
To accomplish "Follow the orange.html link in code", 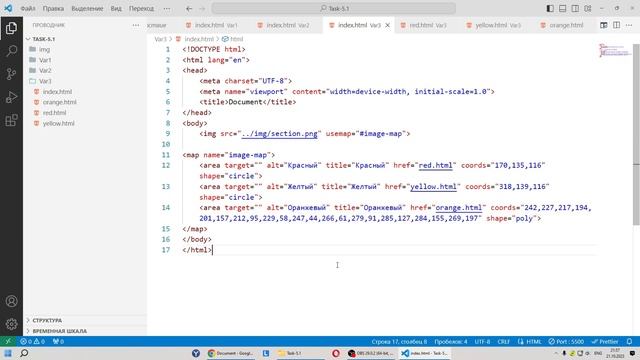I will pos(459,208).
